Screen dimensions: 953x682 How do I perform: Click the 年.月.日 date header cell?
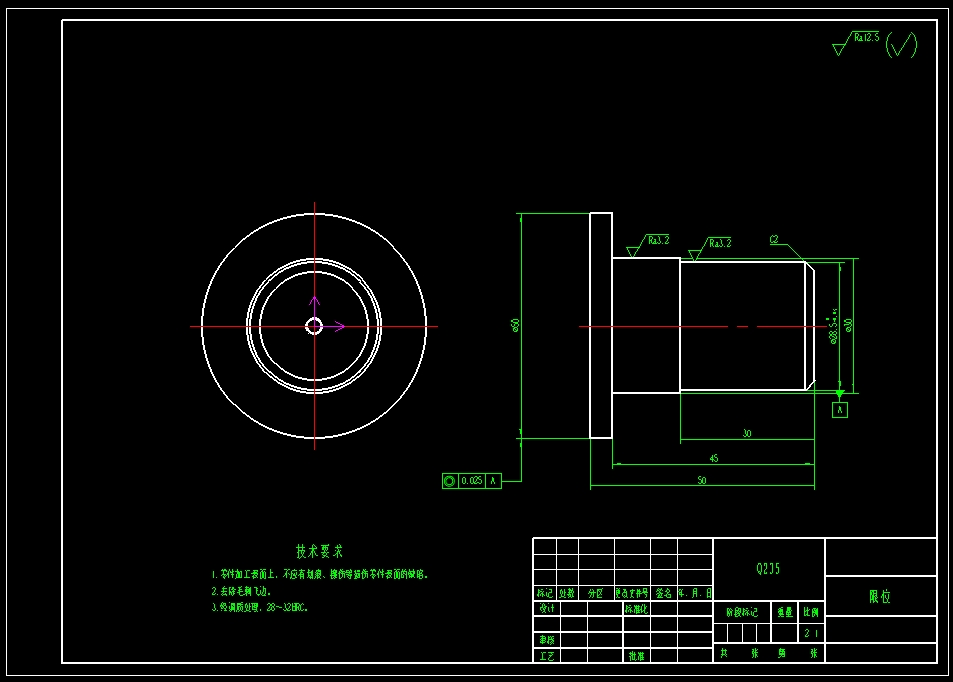coord(695,593)
